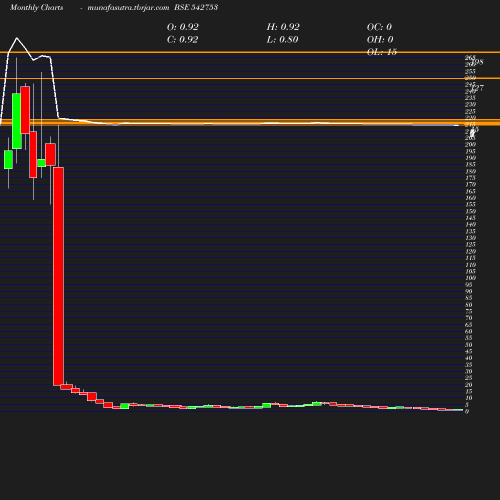Click the "OC: 0" readout

point(379,27)
